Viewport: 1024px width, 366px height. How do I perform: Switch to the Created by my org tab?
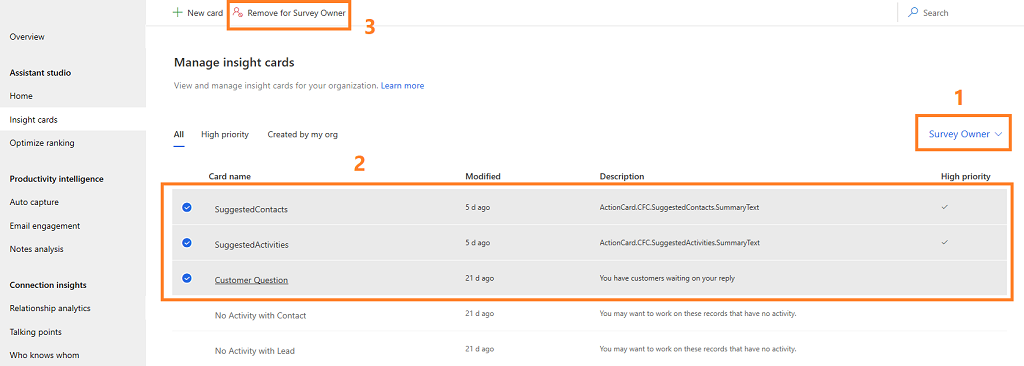tap(302, 135)
